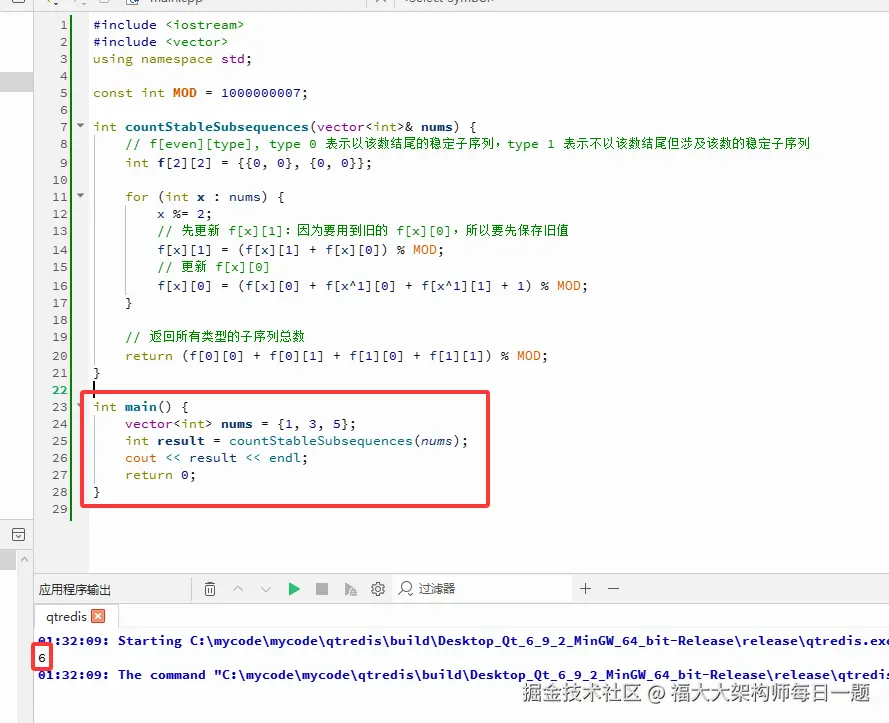Click line number 16 in gutter
889x723 pixels.
(x=60, y=286)
